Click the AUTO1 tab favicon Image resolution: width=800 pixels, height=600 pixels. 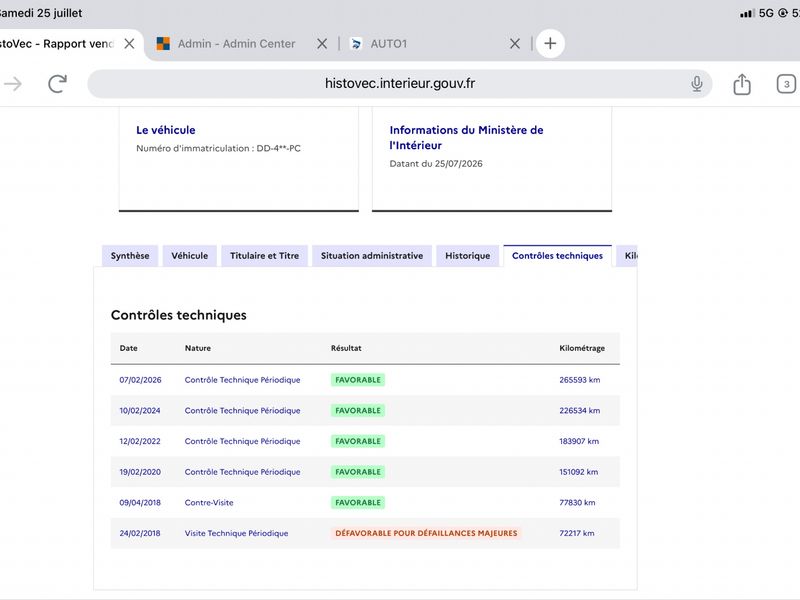click(x=356, y=44)
